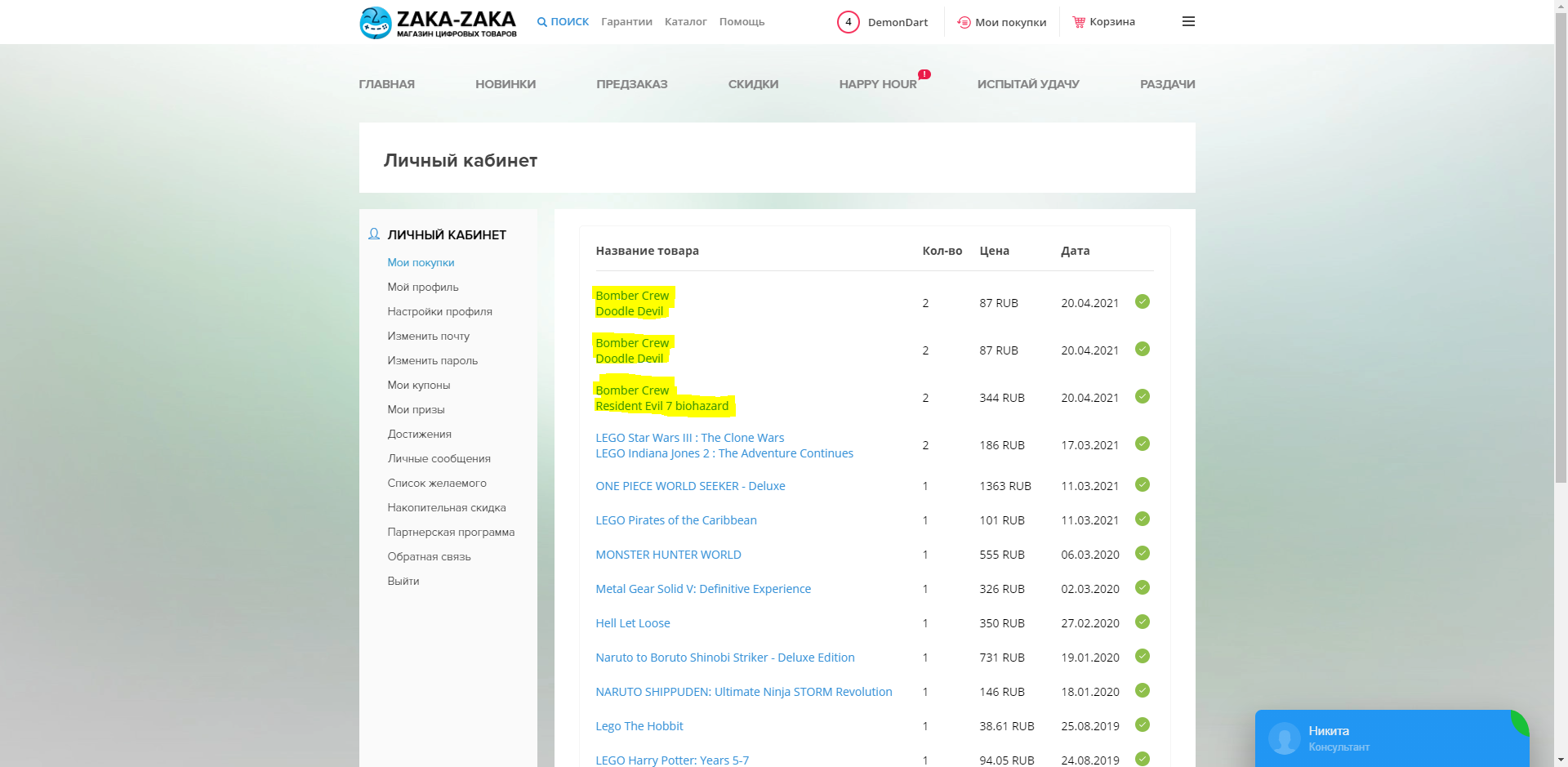This screenshot has width=1568, height=767.
Task: Open Naruto to Boruto Shinobi Striker - Deluxe Edition
Action: [x=725, y=658]
